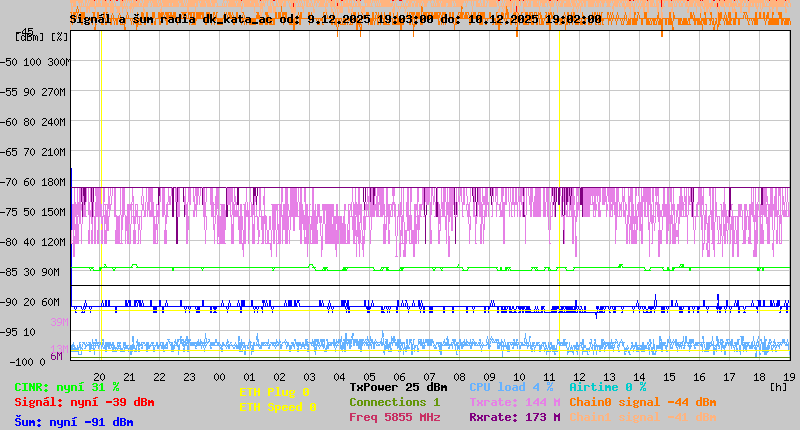
Task: Click the 00 hour mark on time axis
Action: pyautogui.click(x=219, y=377)
